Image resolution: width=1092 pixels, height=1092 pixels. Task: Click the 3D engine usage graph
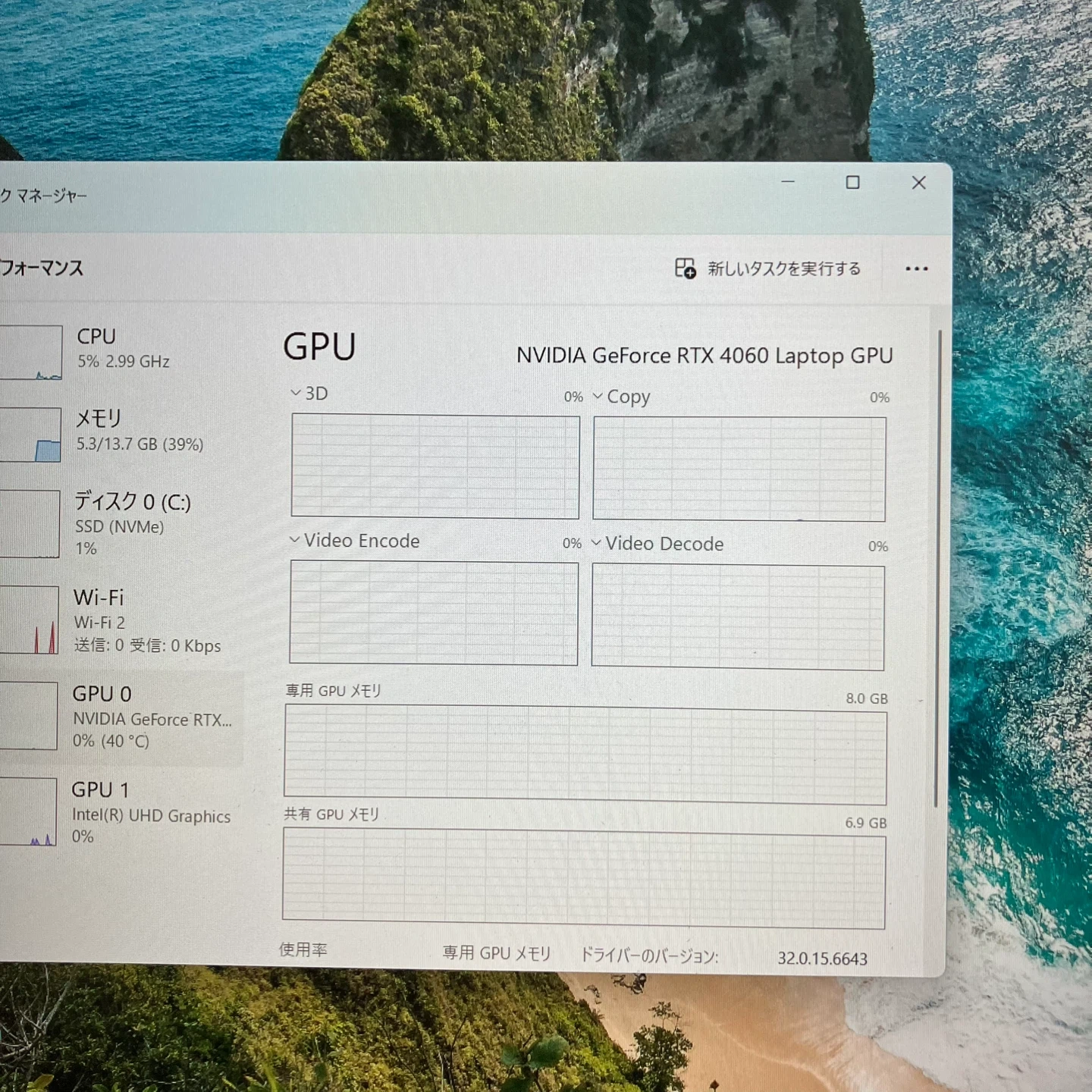435,466
